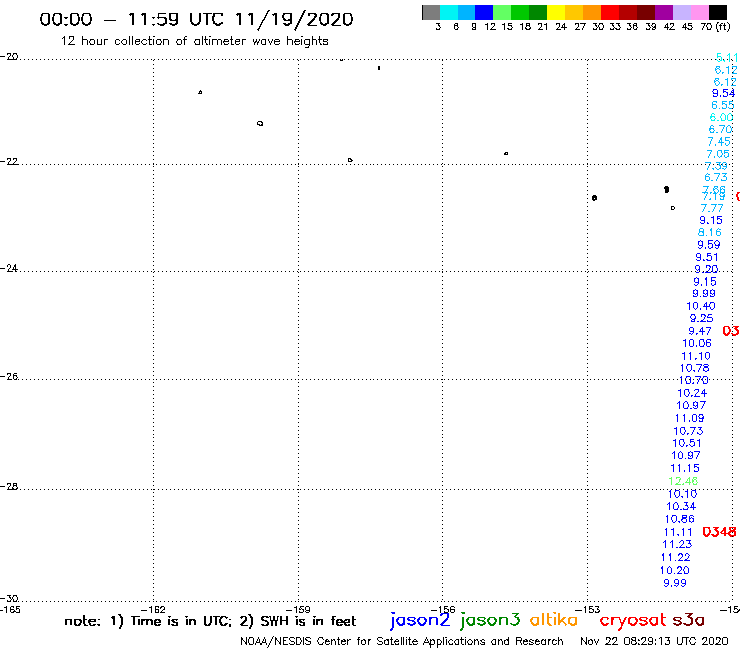Click the orange swatch in the color scale

coord(592,12)
